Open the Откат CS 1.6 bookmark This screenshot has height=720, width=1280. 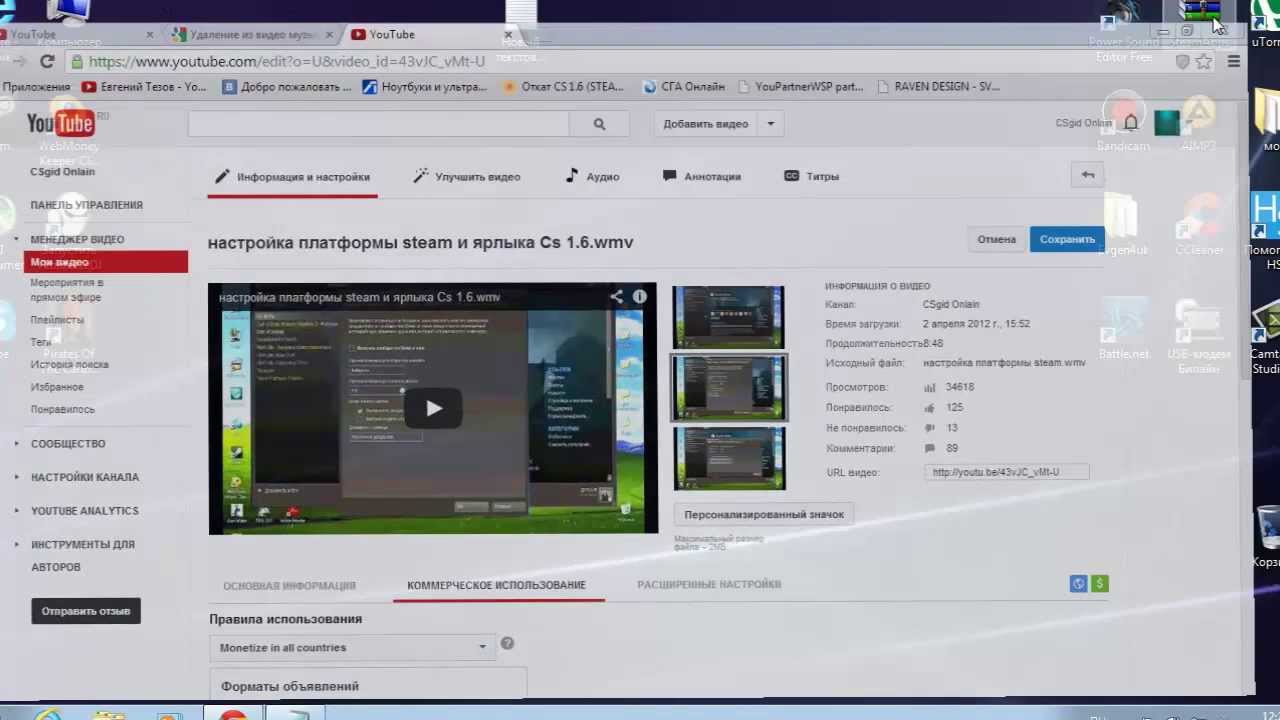(x=563, y=87)
